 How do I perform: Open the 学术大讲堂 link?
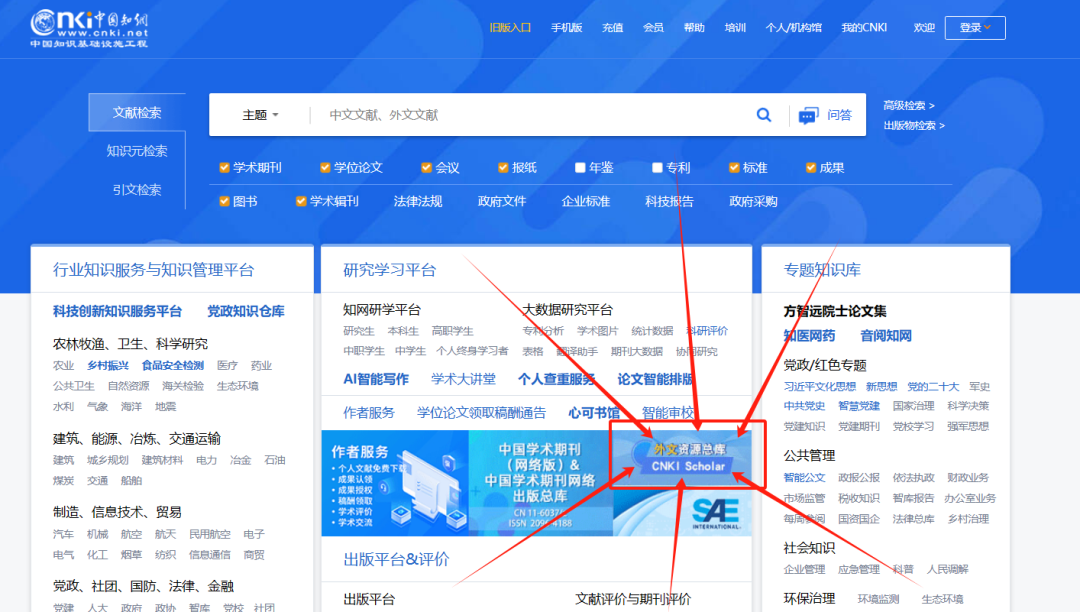tap(464, 379)
